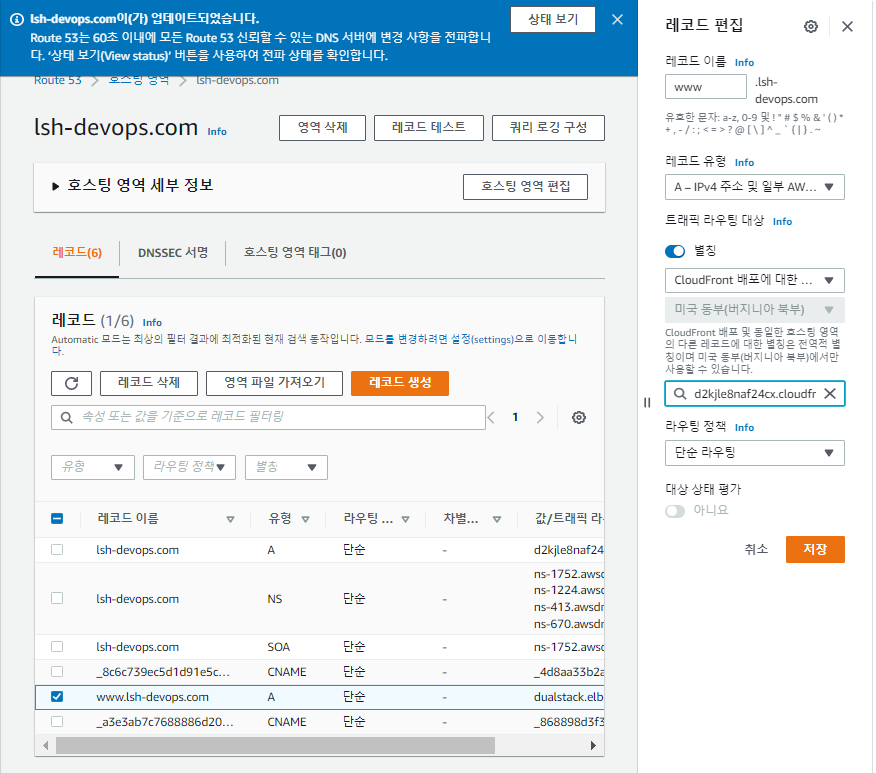The height and width of the screenshot is (773, 876).
Task: Click the side panel resize handle
Action: pyautogui.click(x=647, y=402)
